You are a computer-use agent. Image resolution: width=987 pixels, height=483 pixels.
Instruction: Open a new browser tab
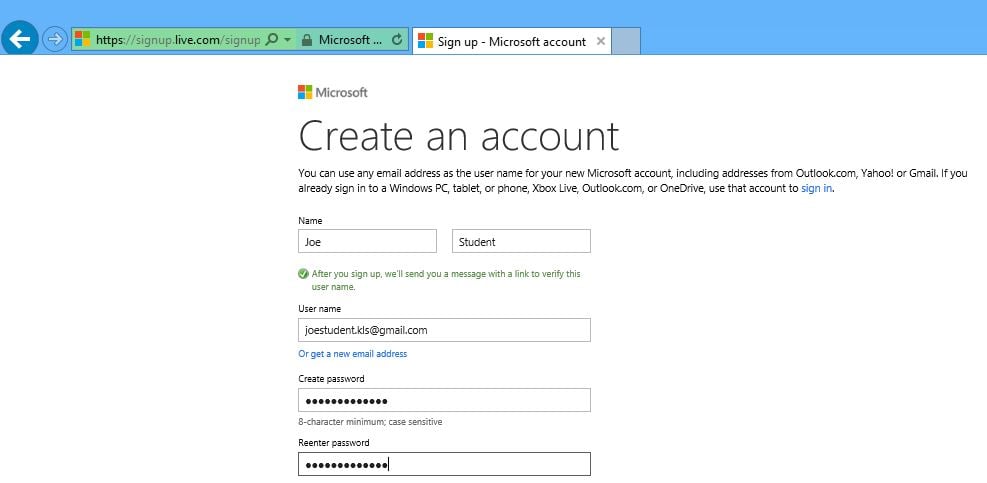tap(626, 41)
